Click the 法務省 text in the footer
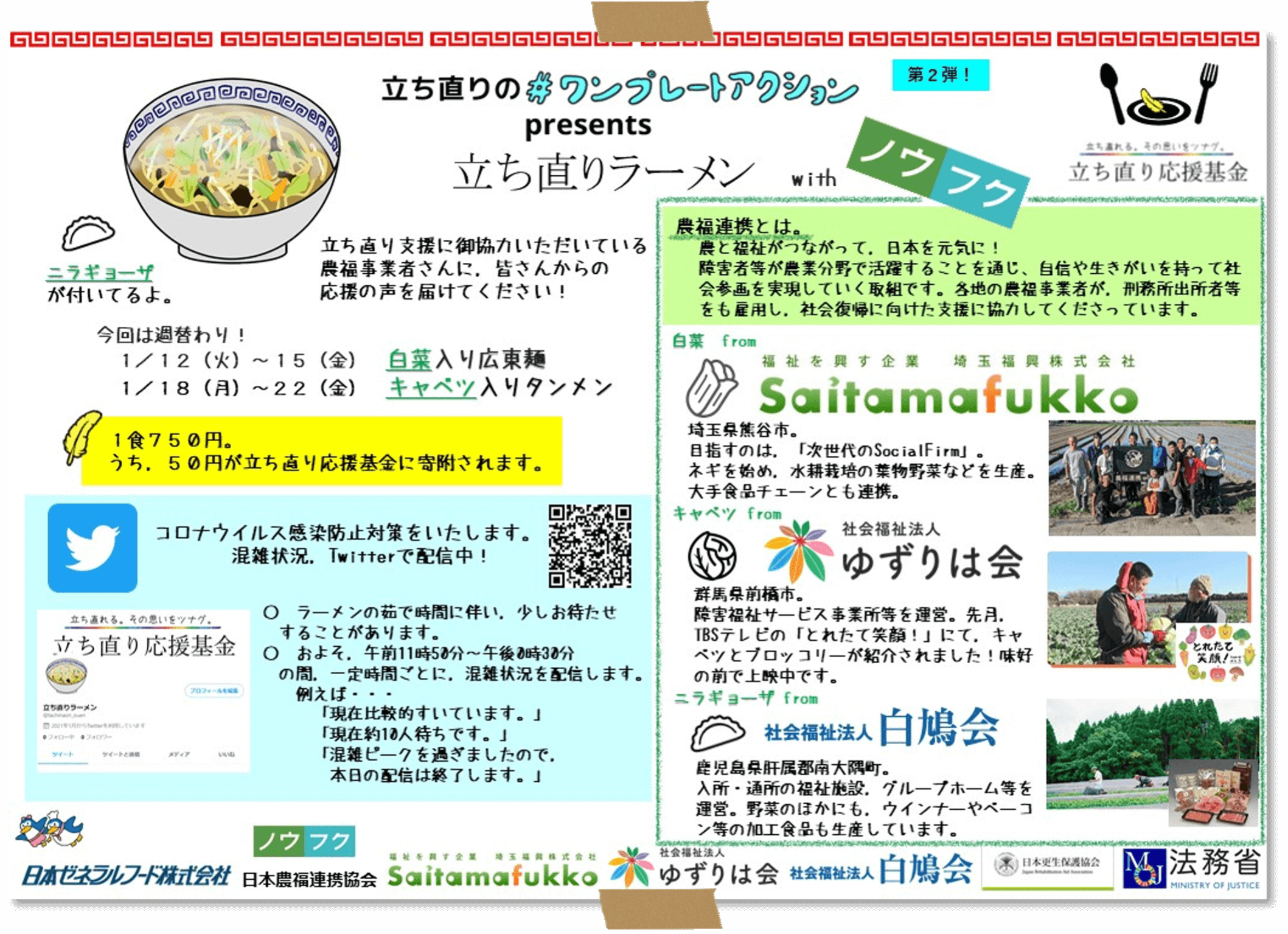This screenshot has height=934, width=1288. click(x=1214, y=862)
